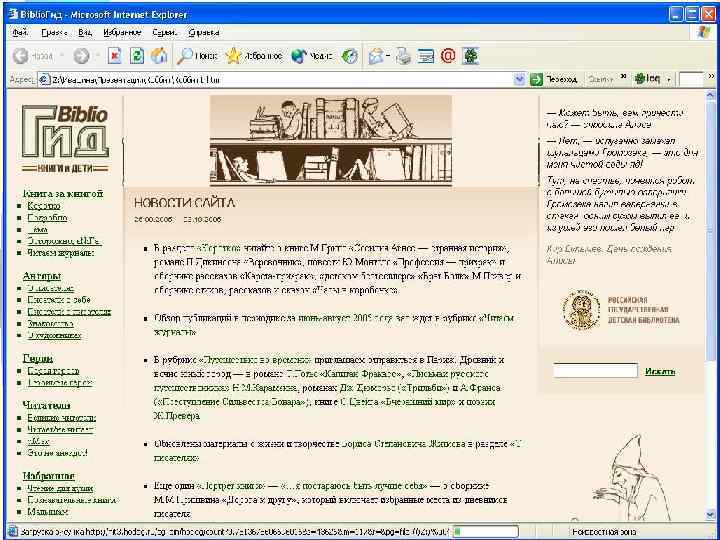This screenshot has height=540, width=720.
Task: Click the bookshelf banner illustration
Action: pos(331,140)
